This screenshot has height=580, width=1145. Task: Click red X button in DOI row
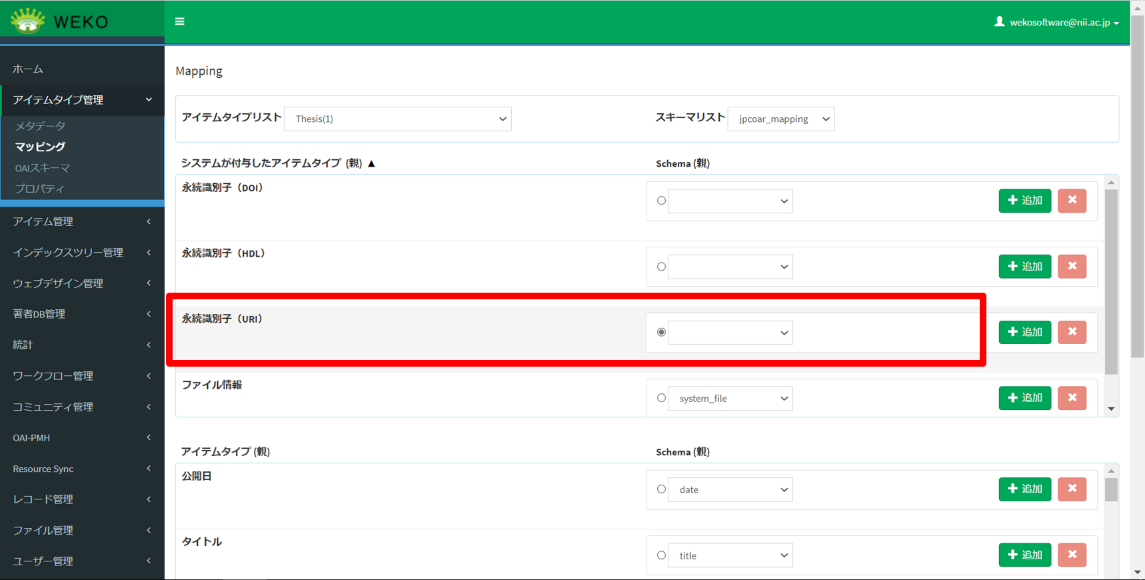point(1071,201)
